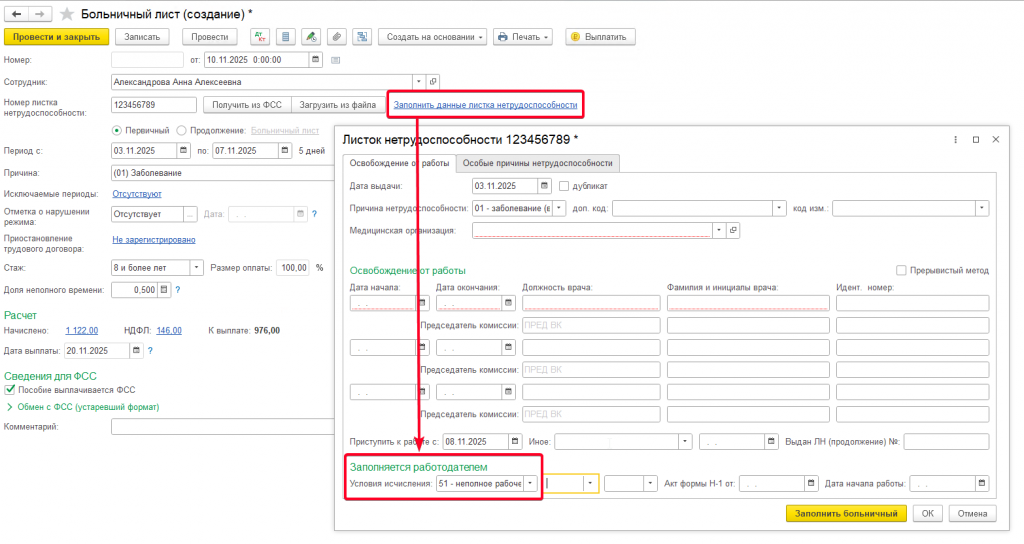Open calendar beside the Иное date field
Screen dimensions: 1024x544
click(771, 441)
